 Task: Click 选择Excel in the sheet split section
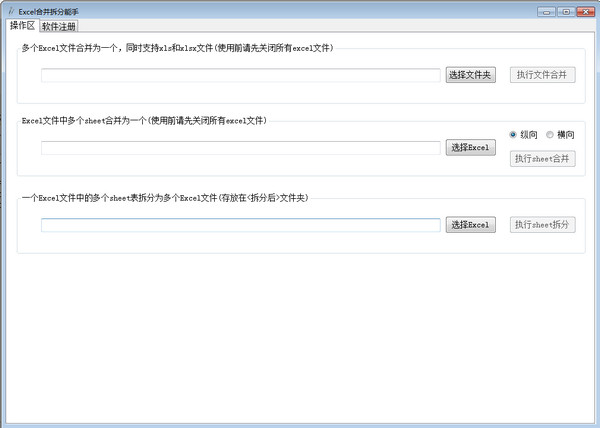[x=470, y=225]
